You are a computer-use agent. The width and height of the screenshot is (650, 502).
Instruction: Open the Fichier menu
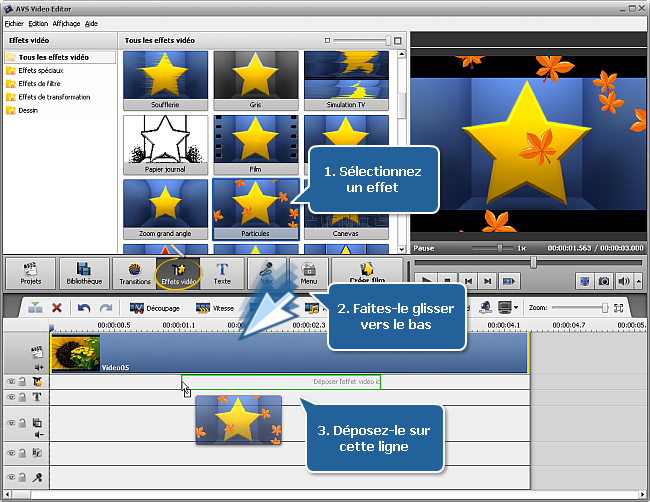[14, 22]
